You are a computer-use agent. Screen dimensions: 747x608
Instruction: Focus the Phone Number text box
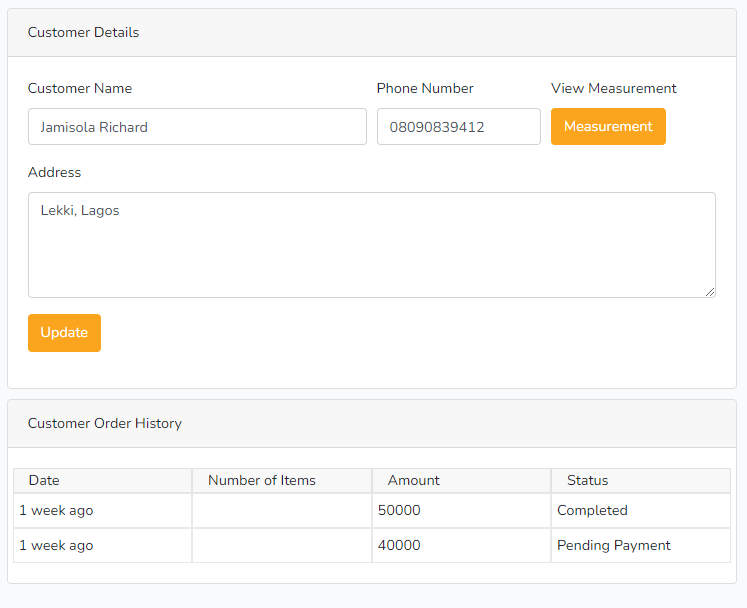[458, 127]
